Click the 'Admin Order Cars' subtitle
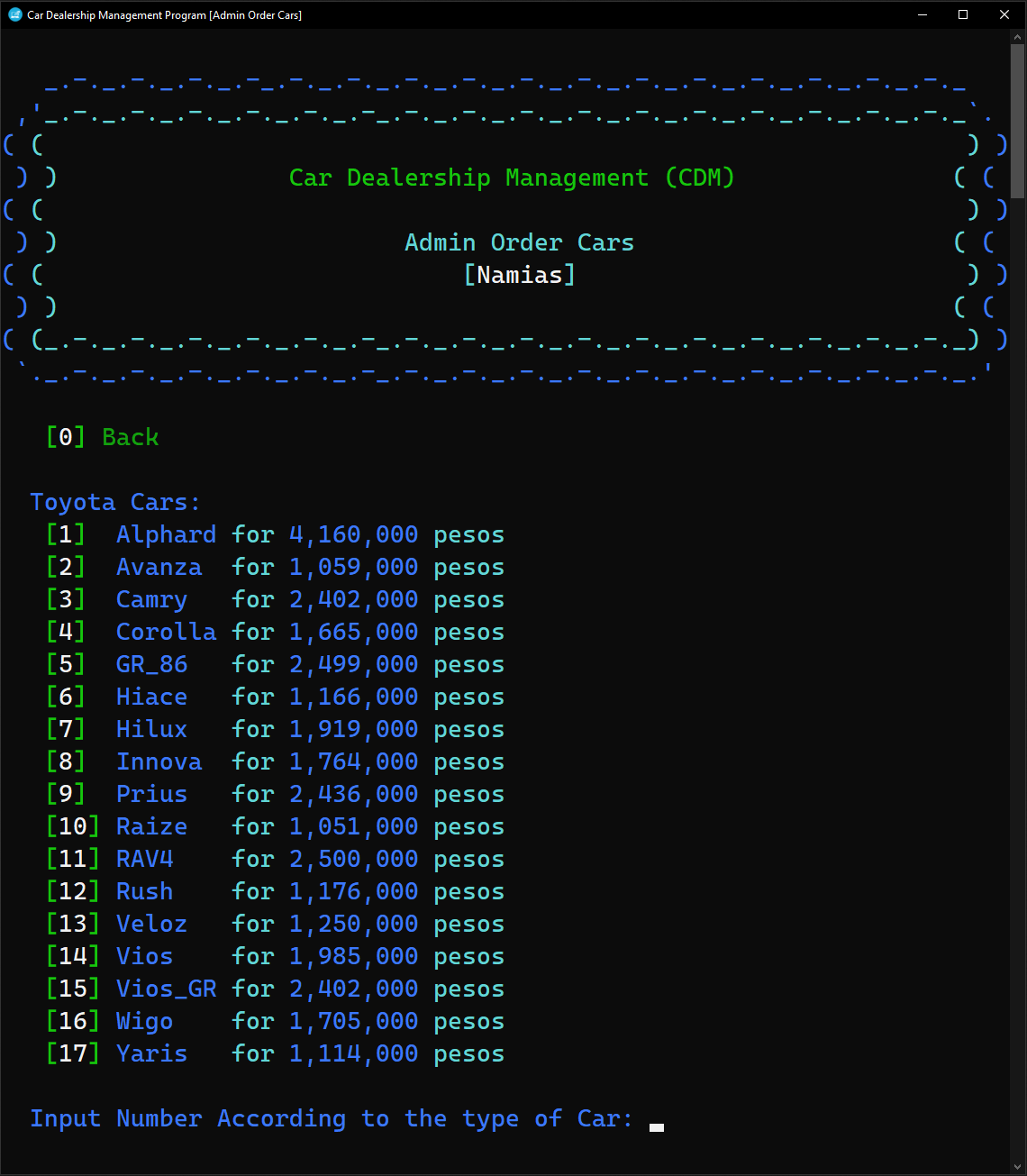This screenshot has height=1176, width=1027. point(519,242)
